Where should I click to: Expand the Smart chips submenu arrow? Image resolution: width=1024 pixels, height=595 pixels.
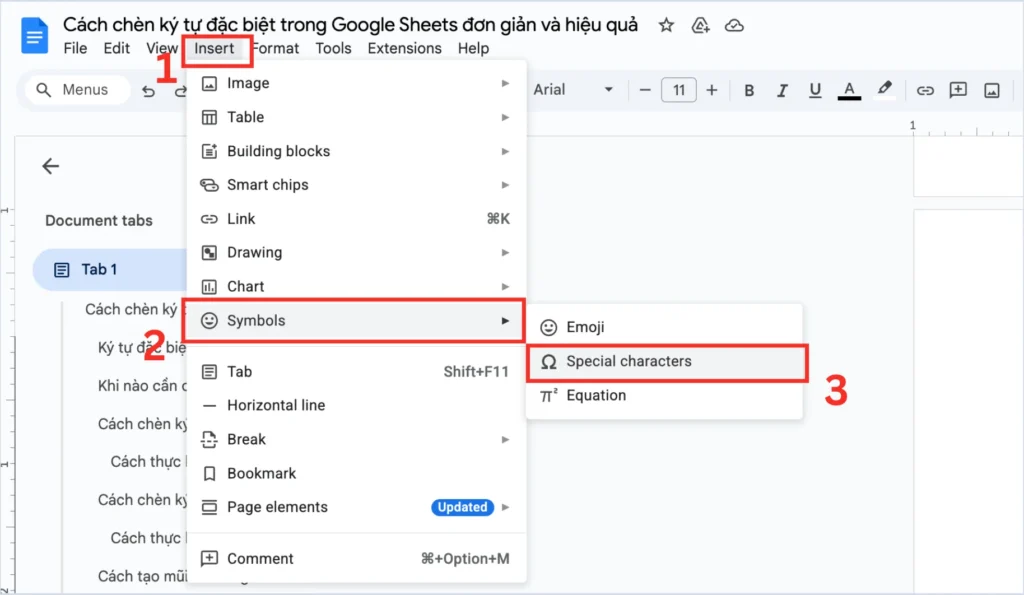point(505,185)
